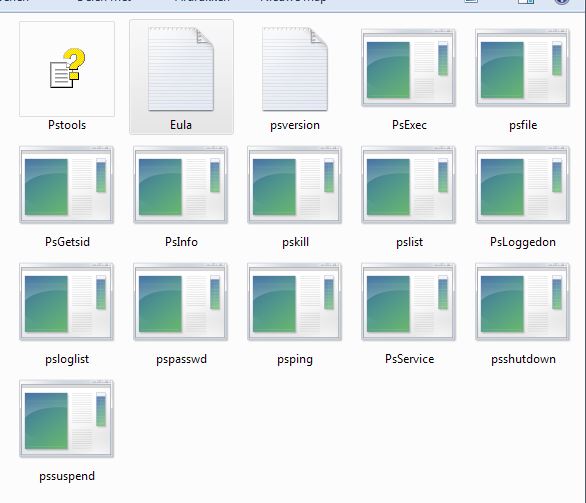Viewport: 586px width, 503px height.
Task: Click the 'PsLoggedon' file name label
Action: 523,242
